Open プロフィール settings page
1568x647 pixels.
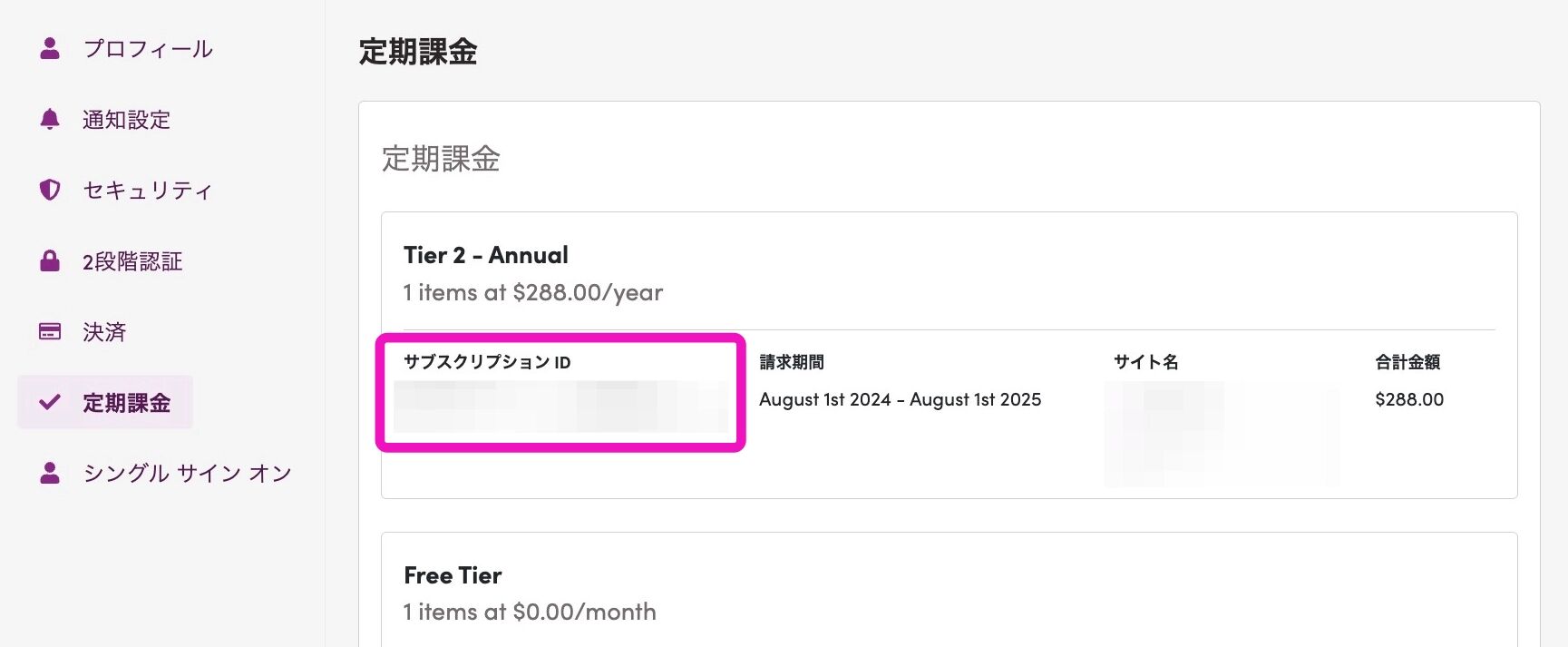point(148,49)
